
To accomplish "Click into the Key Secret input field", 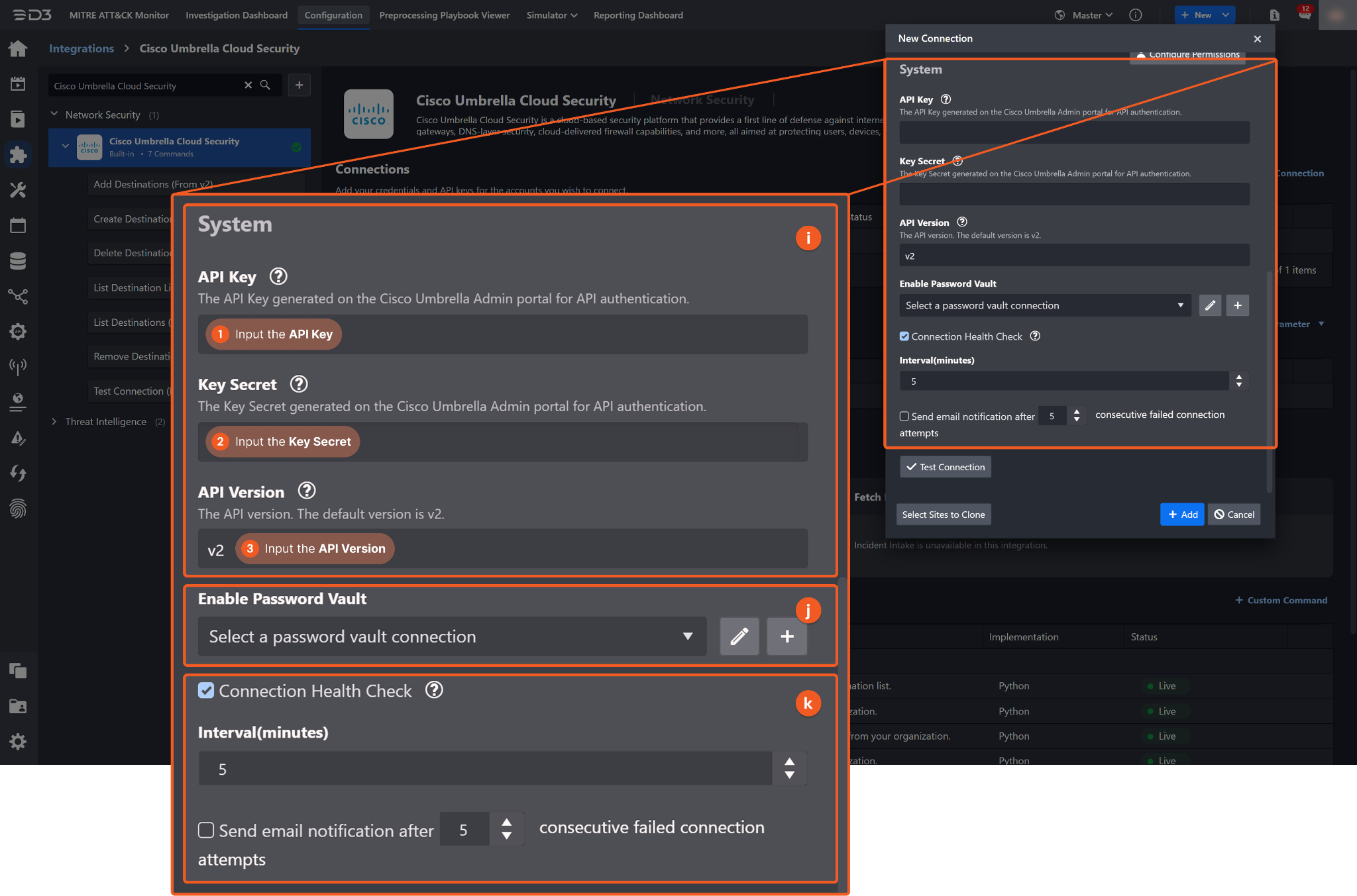I will tap(1073, 194).
